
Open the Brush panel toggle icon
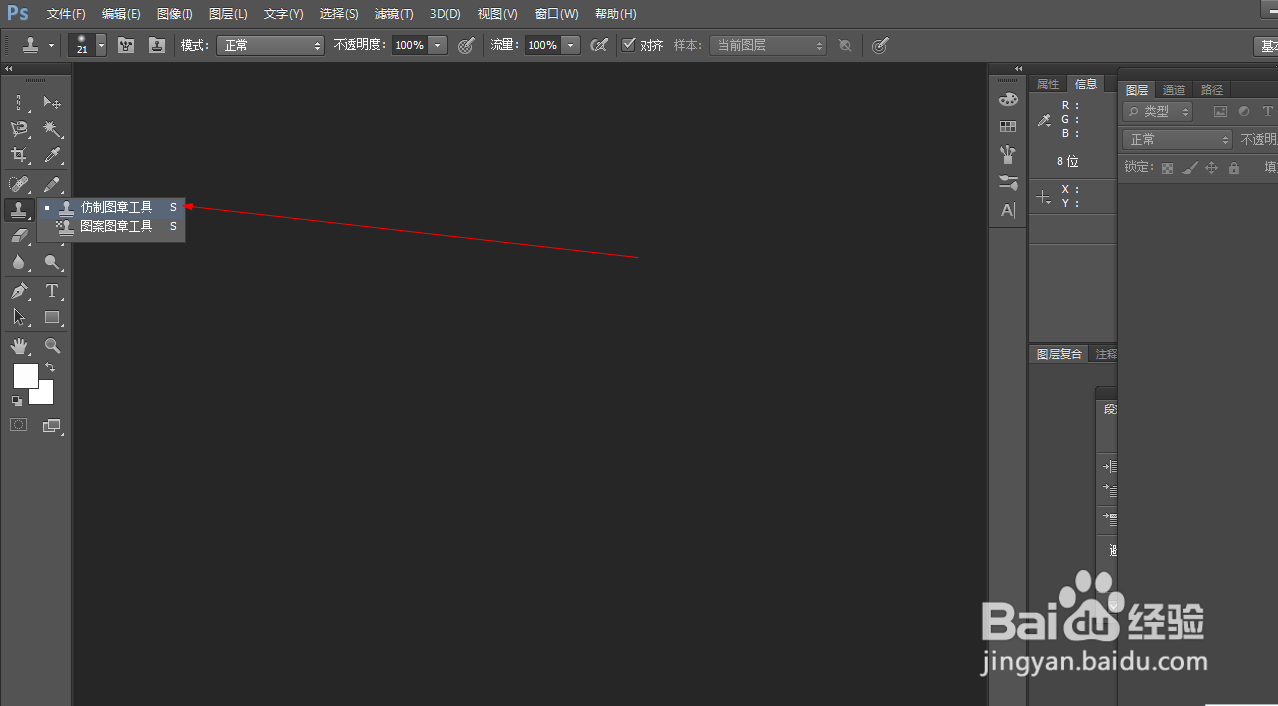[x=126, y=45]
